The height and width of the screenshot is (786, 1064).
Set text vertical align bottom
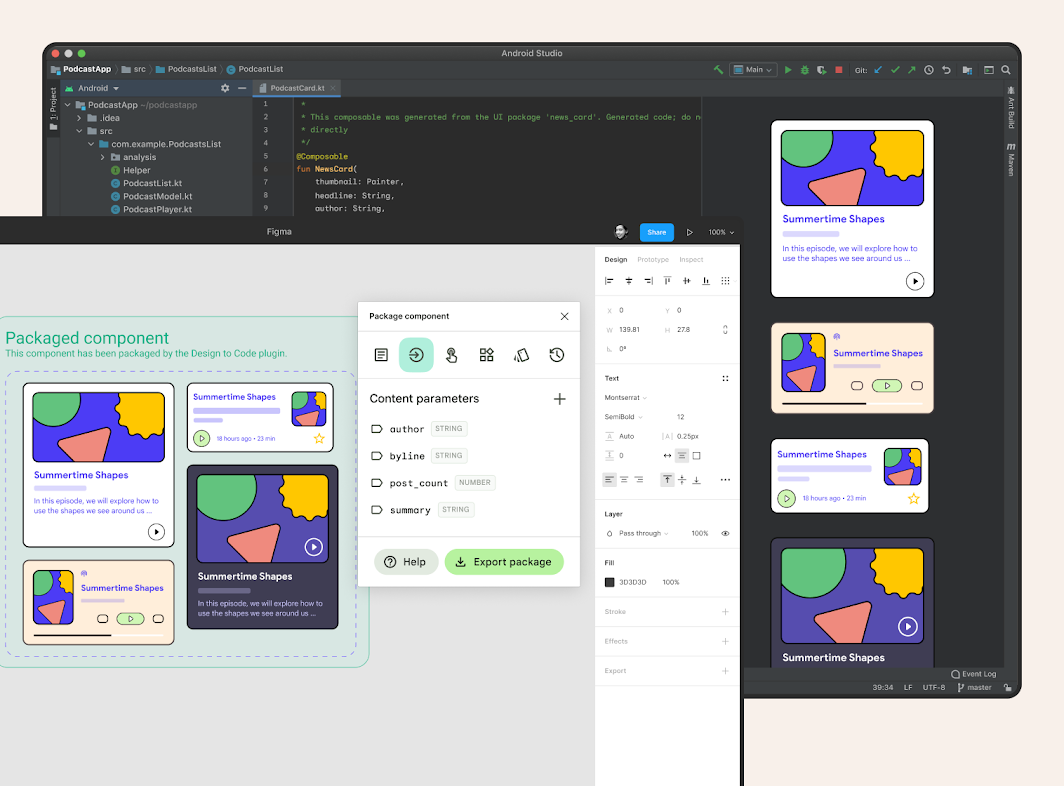point(696,479)
